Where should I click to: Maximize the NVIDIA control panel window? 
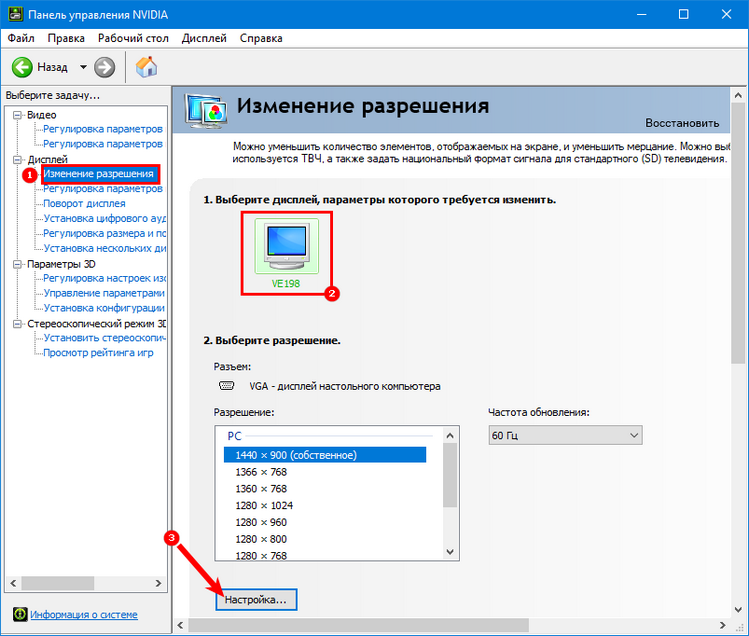(x=684, y=14)
